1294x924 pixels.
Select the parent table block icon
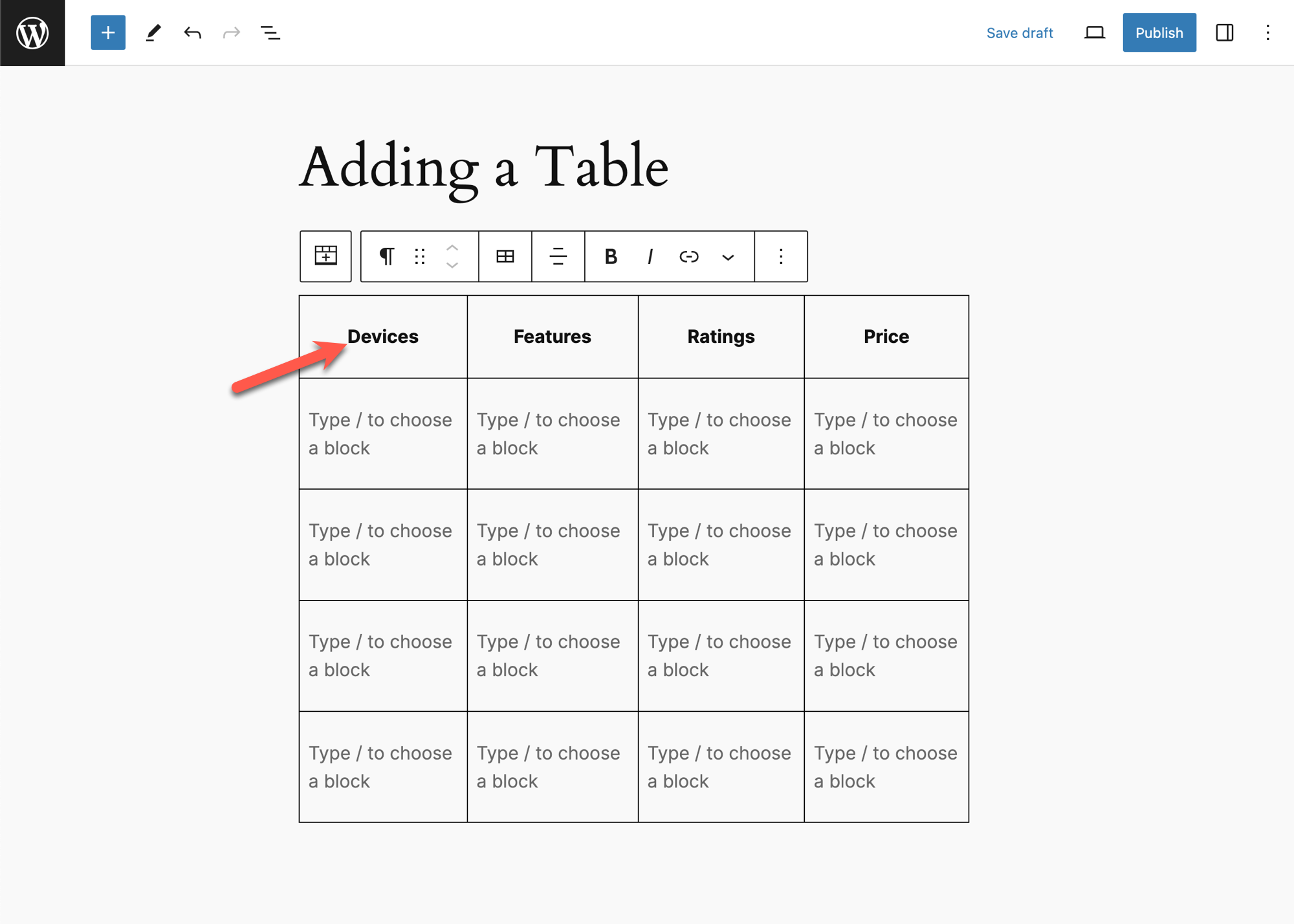coord(325,256)
